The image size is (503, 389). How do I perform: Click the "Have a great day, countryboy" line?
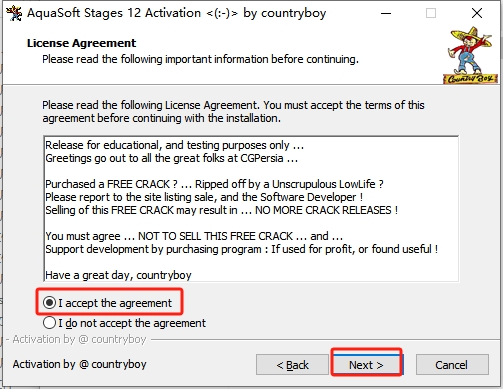118,275
